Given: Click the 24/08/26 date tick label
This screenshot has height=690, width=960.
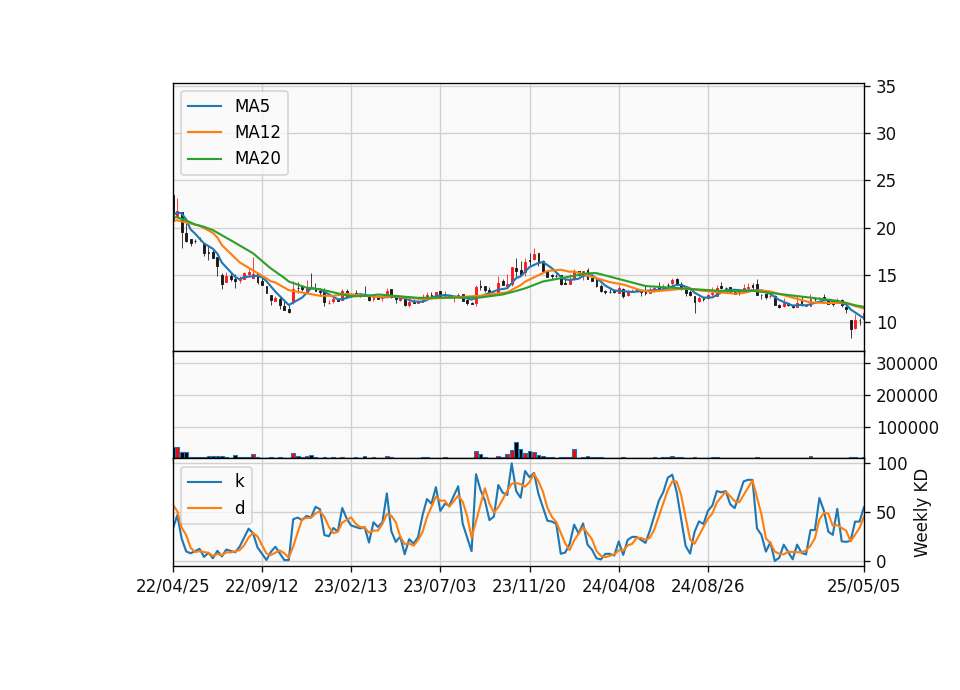Looking at the screenshot, I should (707, 586).
